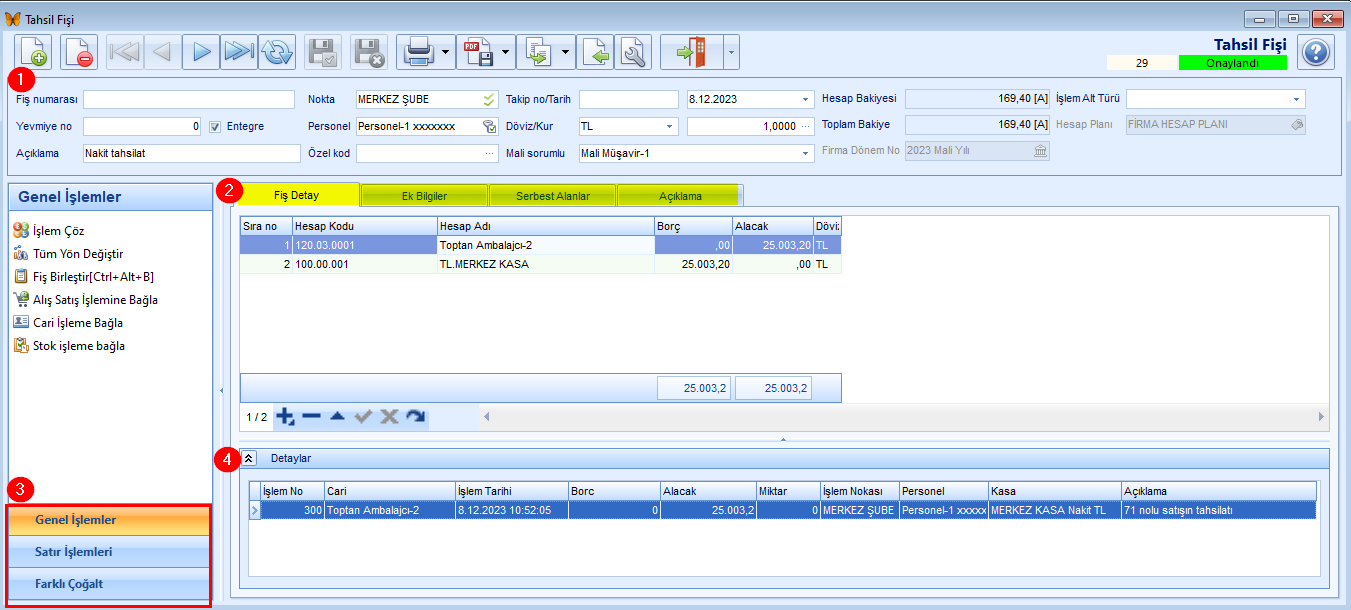1351x610 pixels.
Task: Open the Mali sorumlu dropdown
Action: [805, 153]
